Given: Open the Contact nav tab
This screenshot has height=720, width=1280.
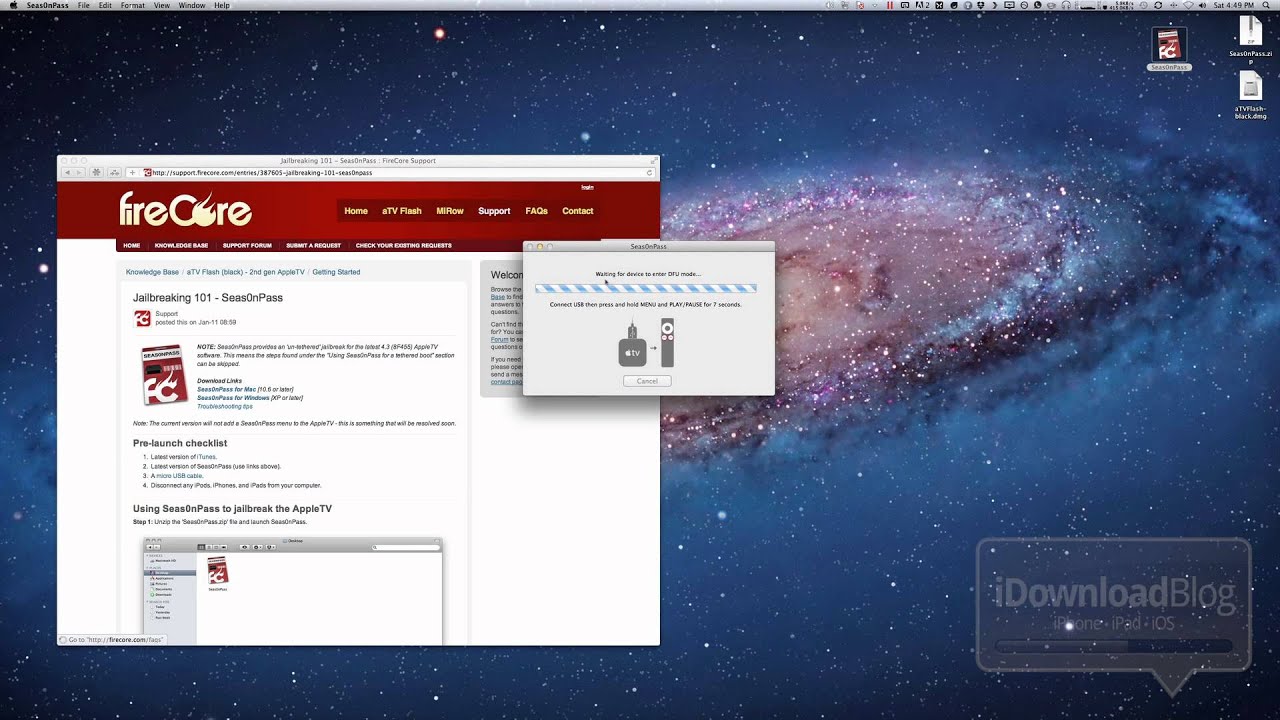Looking at the screenshot, I should tap(578, 211).
